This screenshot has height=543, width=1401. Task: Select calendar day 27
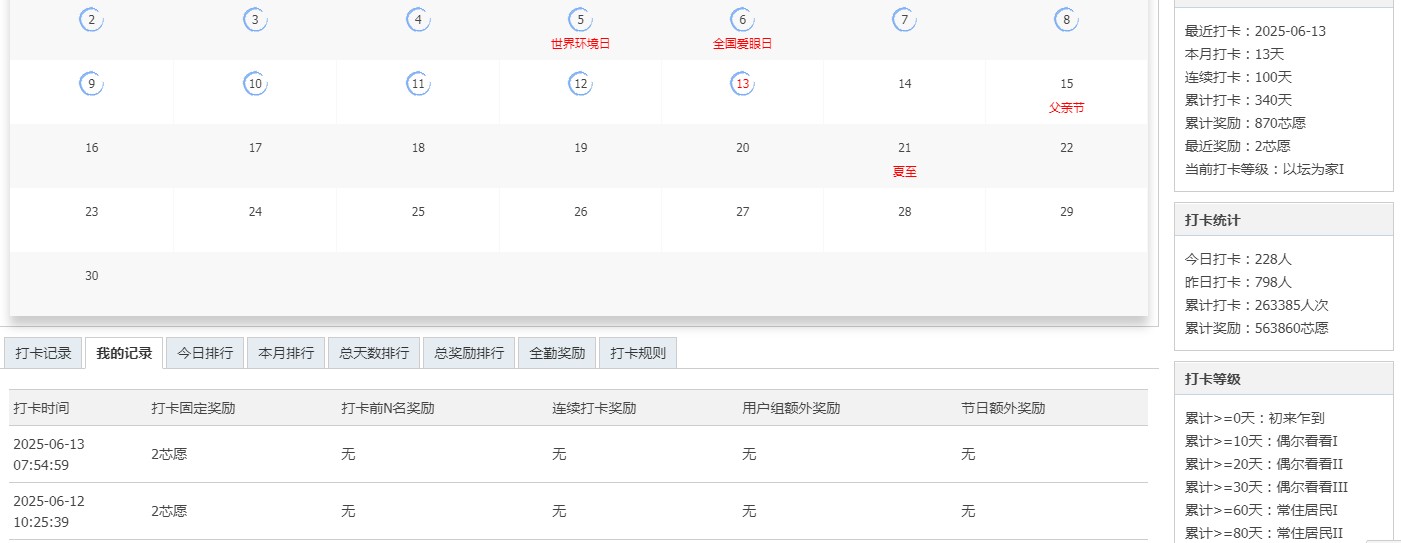pos(742,212)
